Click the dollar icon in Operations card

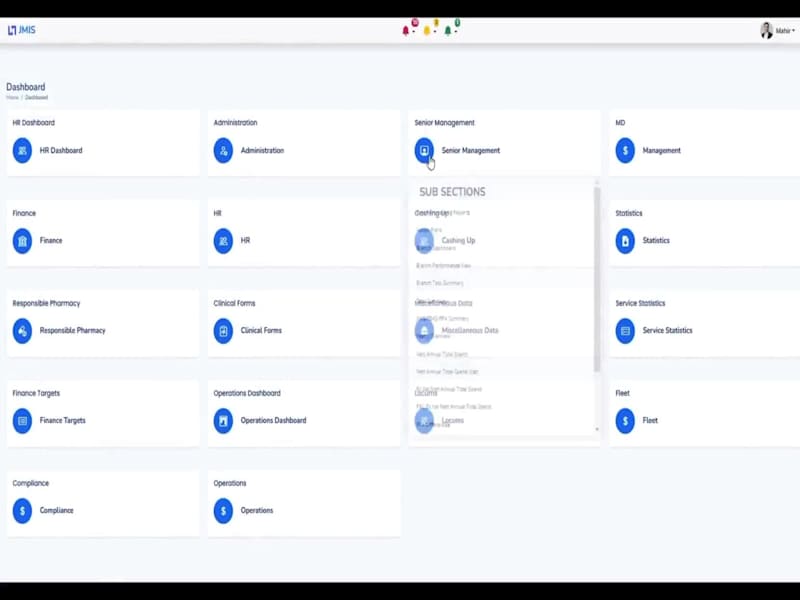click(x=223, y=511)
